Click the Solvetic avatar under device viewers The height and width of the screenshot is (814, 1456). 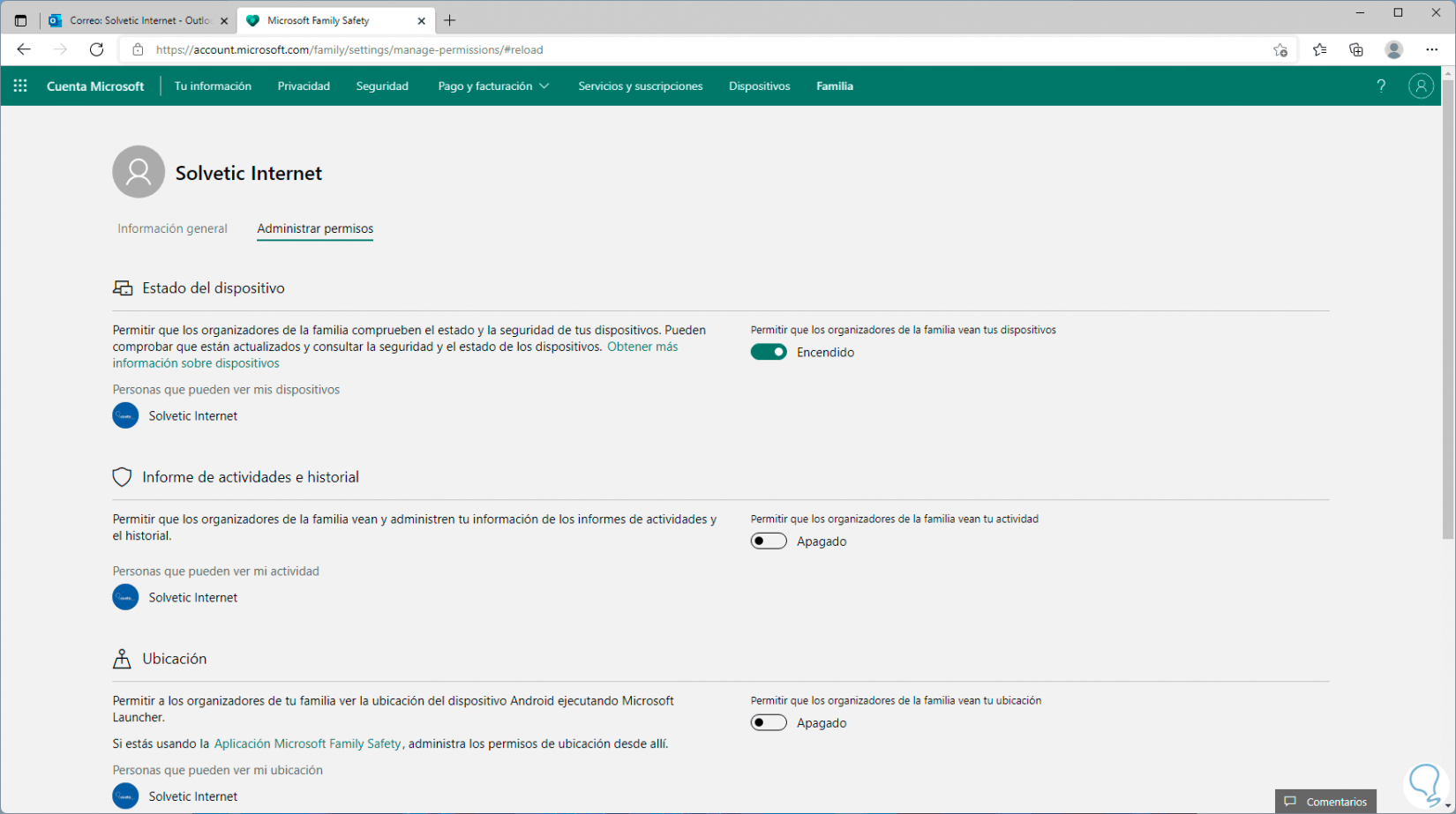click(x=125, y=415)
